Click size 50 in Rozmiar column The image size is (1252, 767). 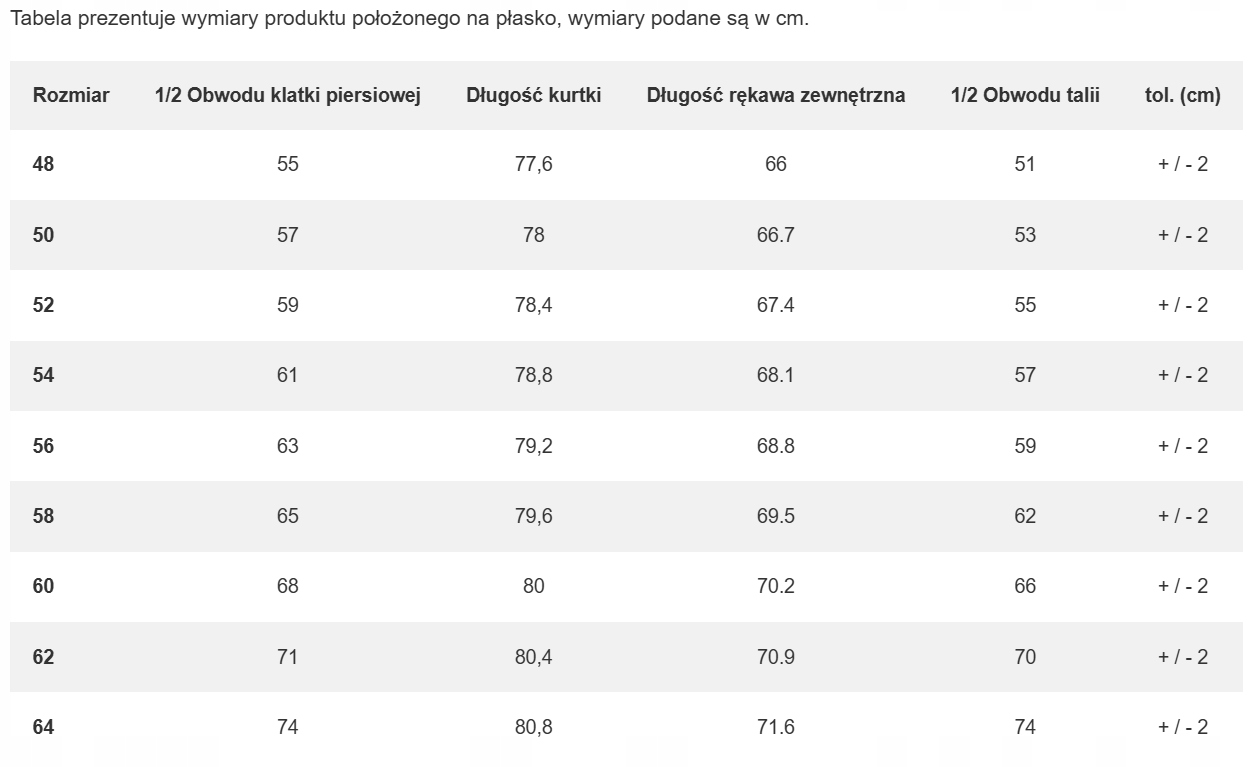click(44, 235)
